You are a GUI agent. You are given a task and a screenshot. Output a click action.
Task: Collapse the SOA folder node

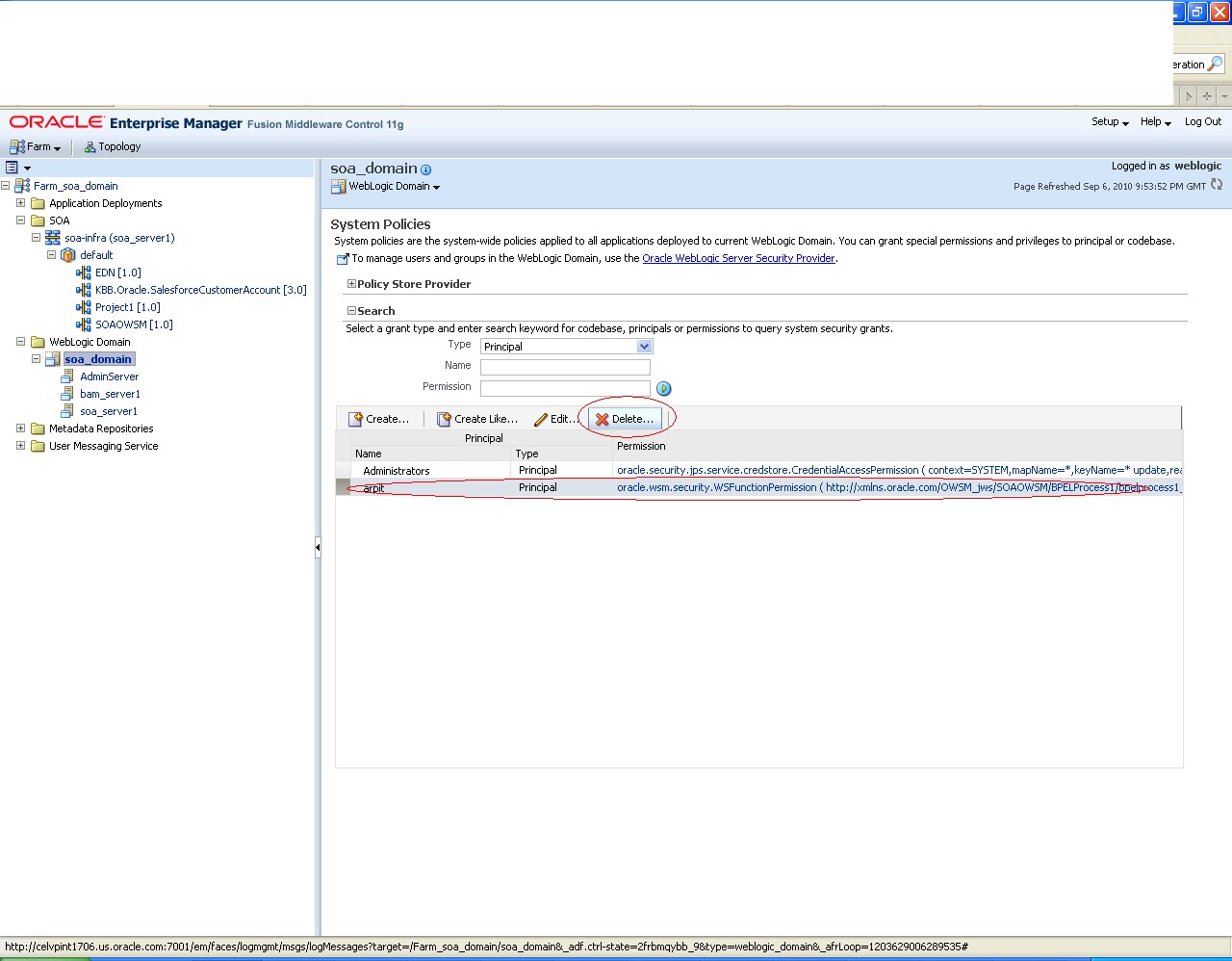(21, 221)
